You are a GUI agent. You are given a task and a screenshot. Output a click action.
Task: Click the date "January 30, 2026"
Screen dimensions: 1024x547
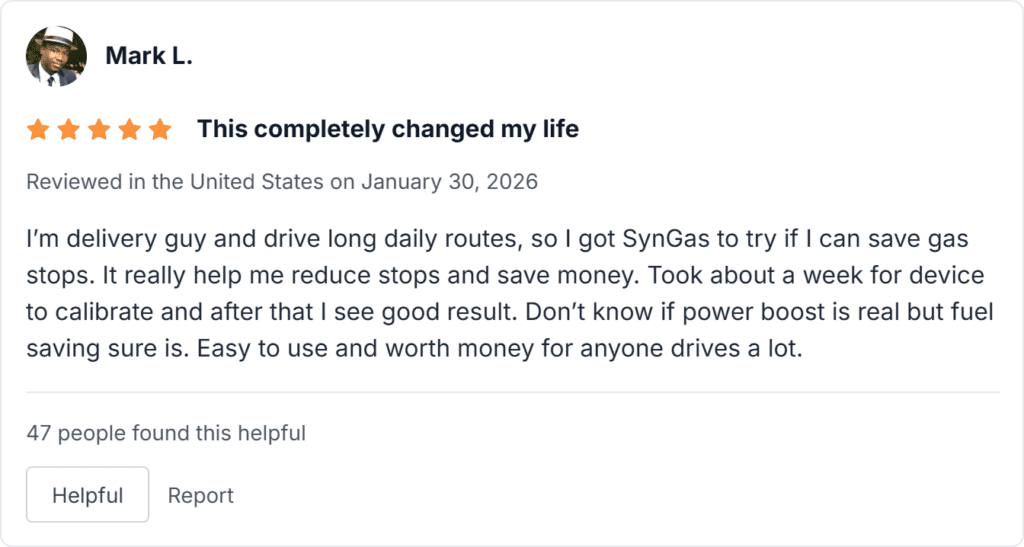coord(449,182)
